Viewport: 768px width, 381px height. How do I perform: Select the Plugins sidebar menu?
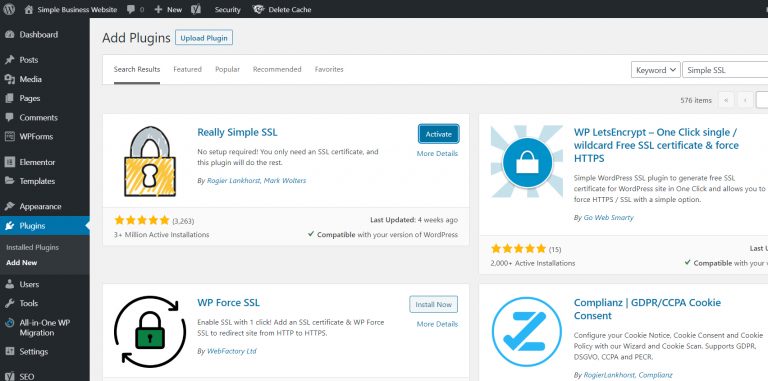(45, 226)
